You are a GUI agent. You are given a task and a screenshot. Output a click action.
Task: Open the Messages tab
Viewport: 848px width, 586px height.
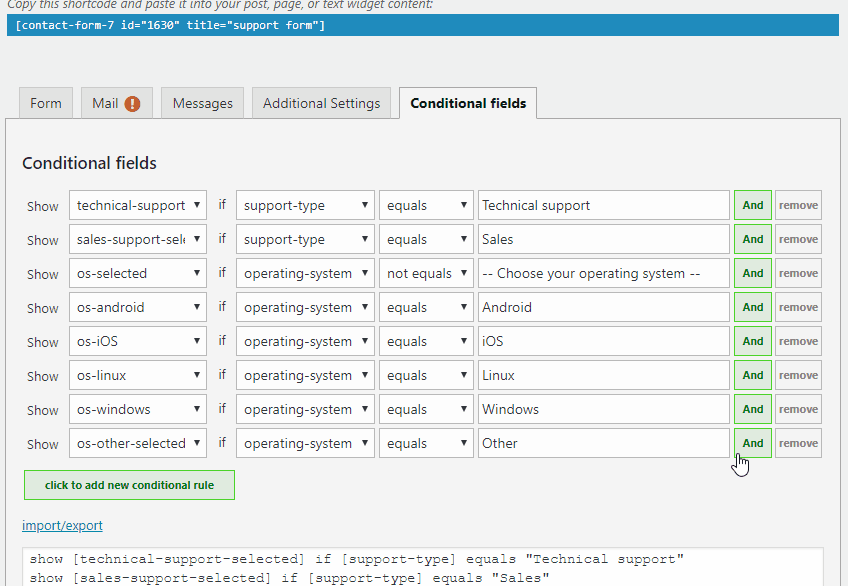pos(202,103)
